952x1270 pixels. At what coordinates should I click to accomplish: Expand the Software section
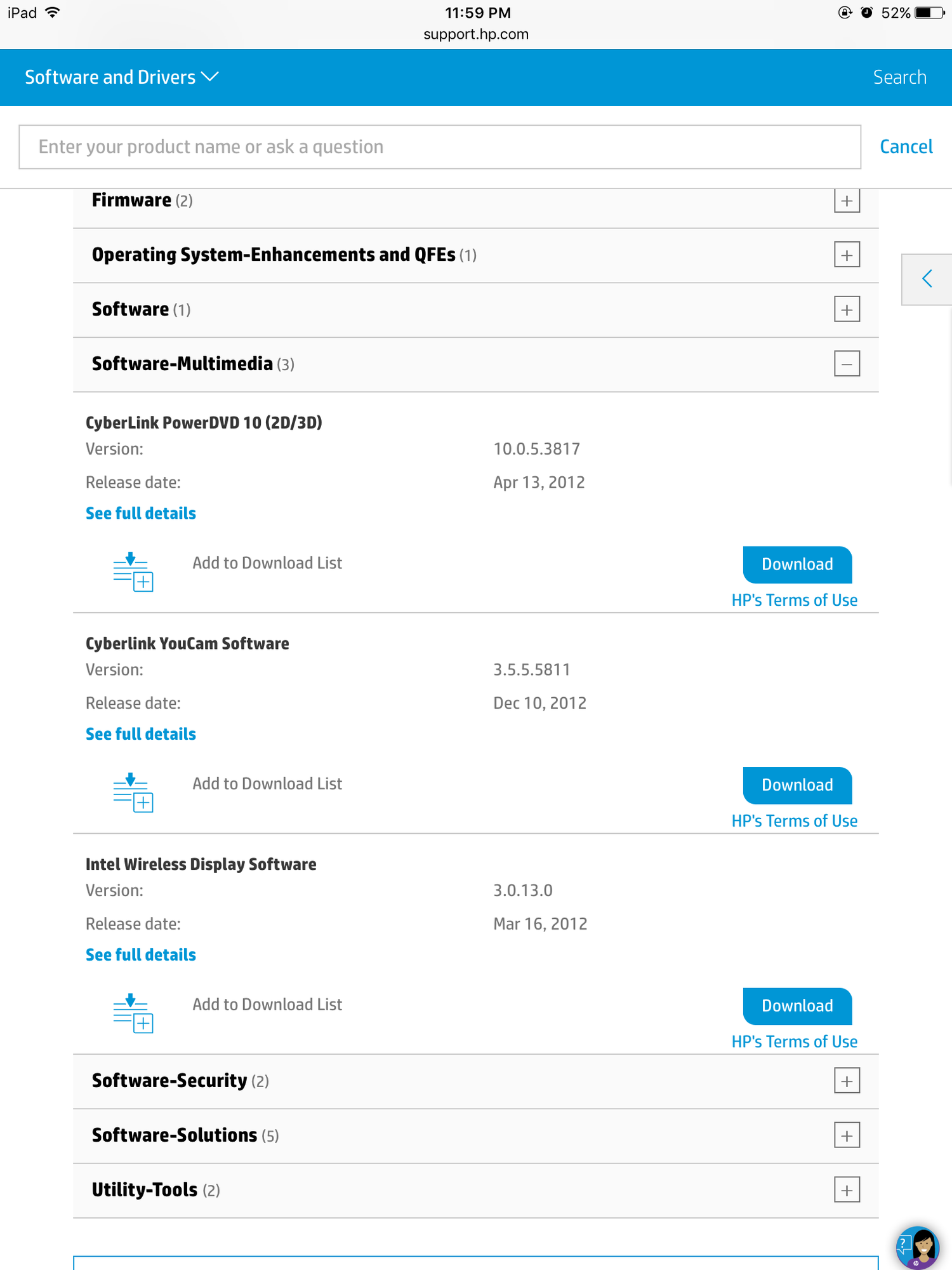pos(846,309)
